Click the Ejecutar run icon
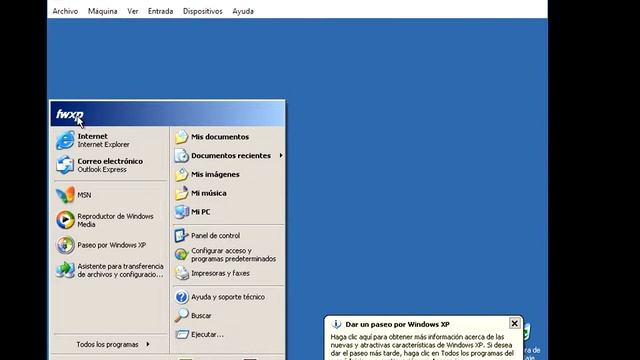Viewport: 640px width, 360px height. pos(182,334)
